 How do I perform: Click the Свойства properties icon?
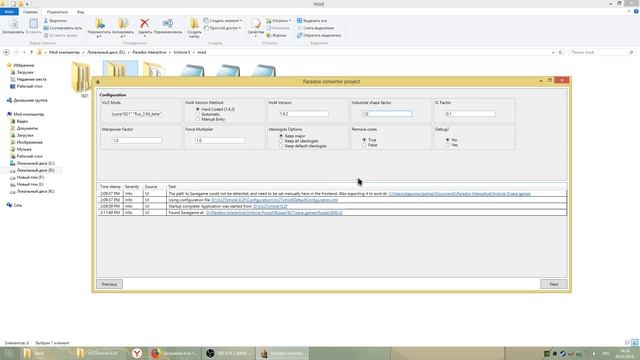(x=256, y=24)
